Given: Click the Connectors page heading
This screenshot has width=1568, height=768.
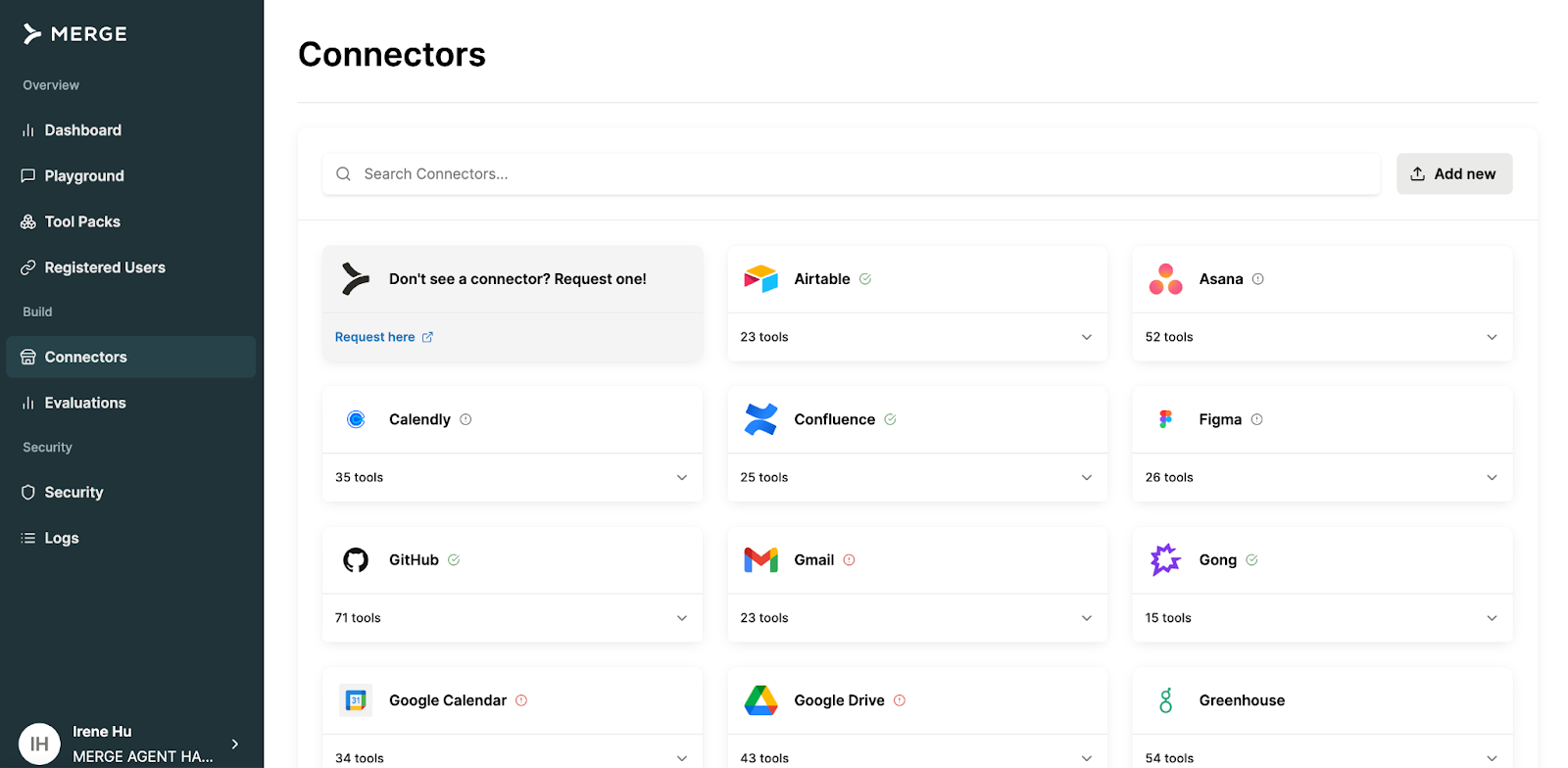Looking at the screenshot, I should coord(392,55).
